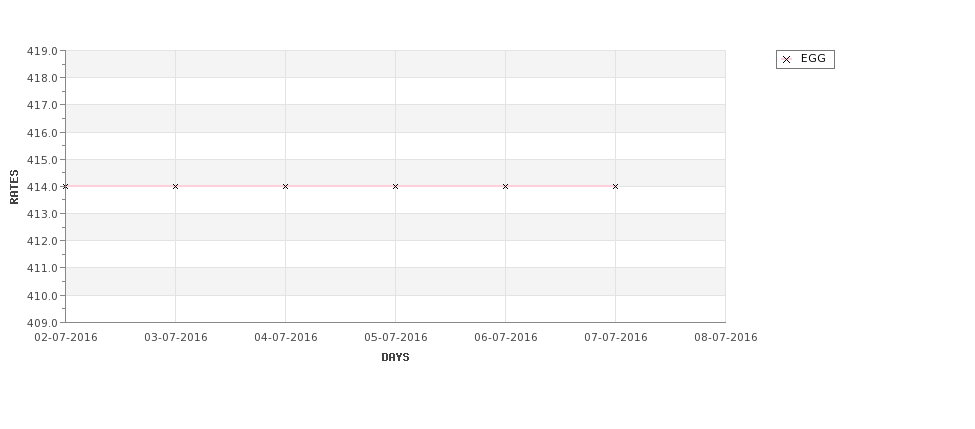Select the data point on 04-07-2016
Screen dimensions: 975x429
click(x=285, y=187)
